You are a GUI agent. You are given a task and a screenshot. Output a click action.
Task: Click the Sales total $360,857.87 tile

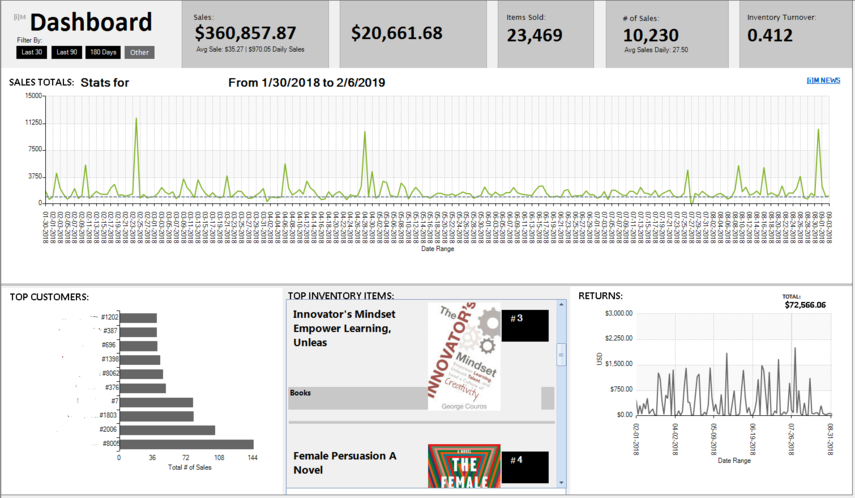click(x=255, y=34)
